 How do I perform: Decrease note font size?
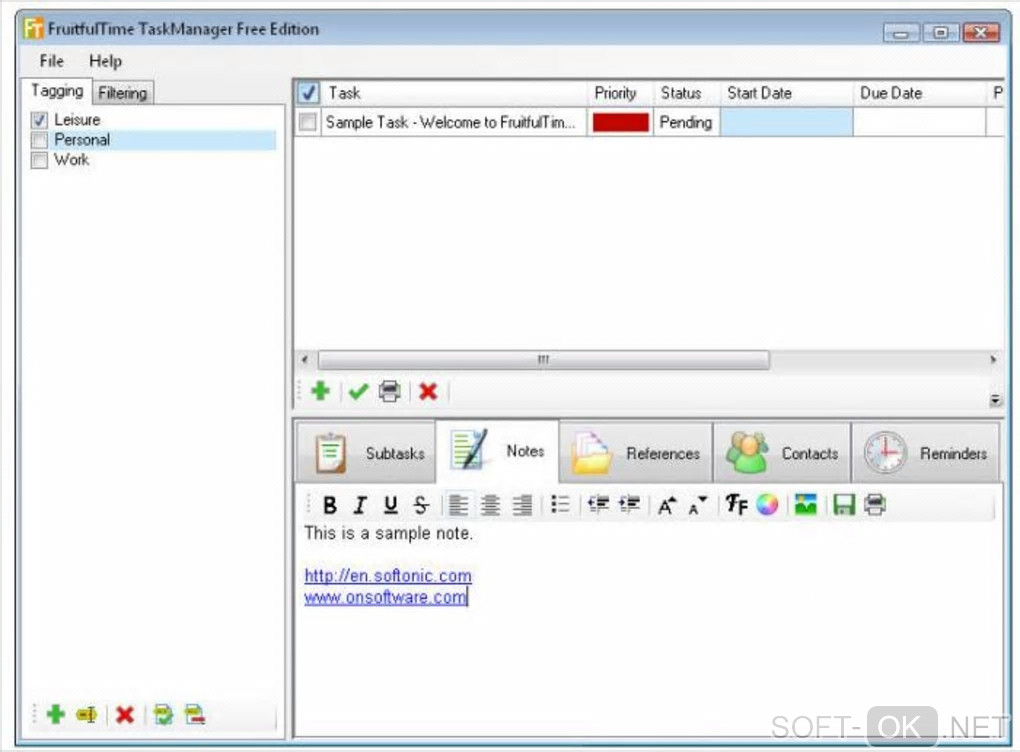coord(697,505)
